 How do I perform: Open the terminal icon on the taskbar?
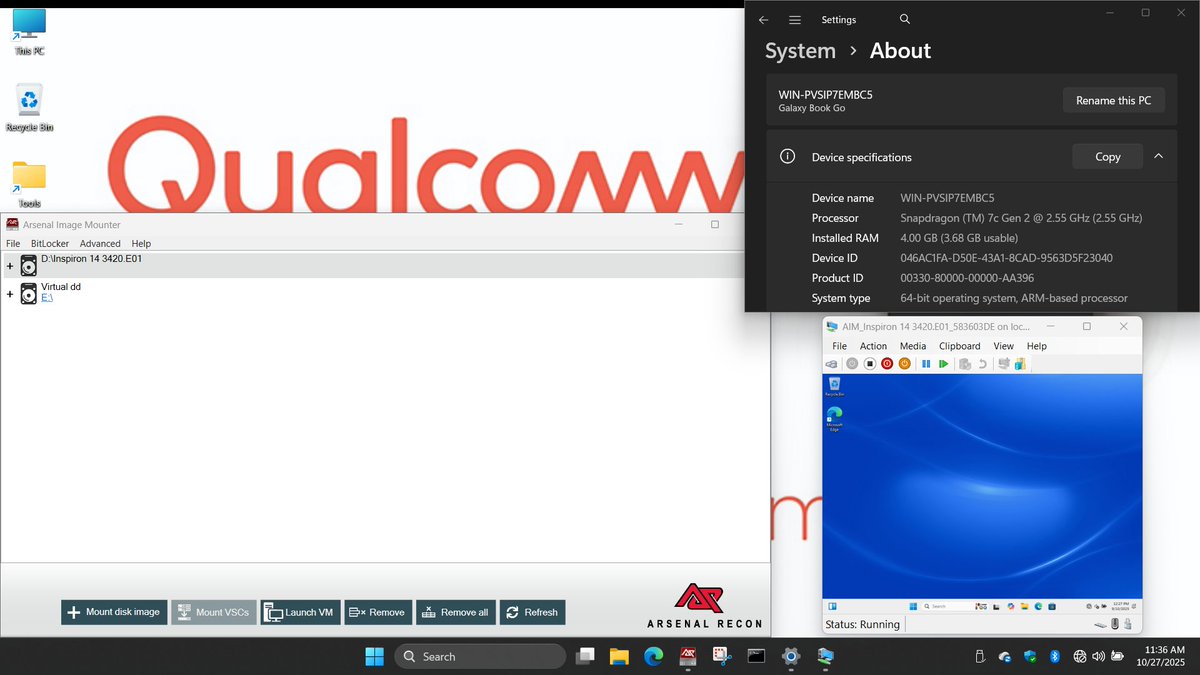coord(757,656)
